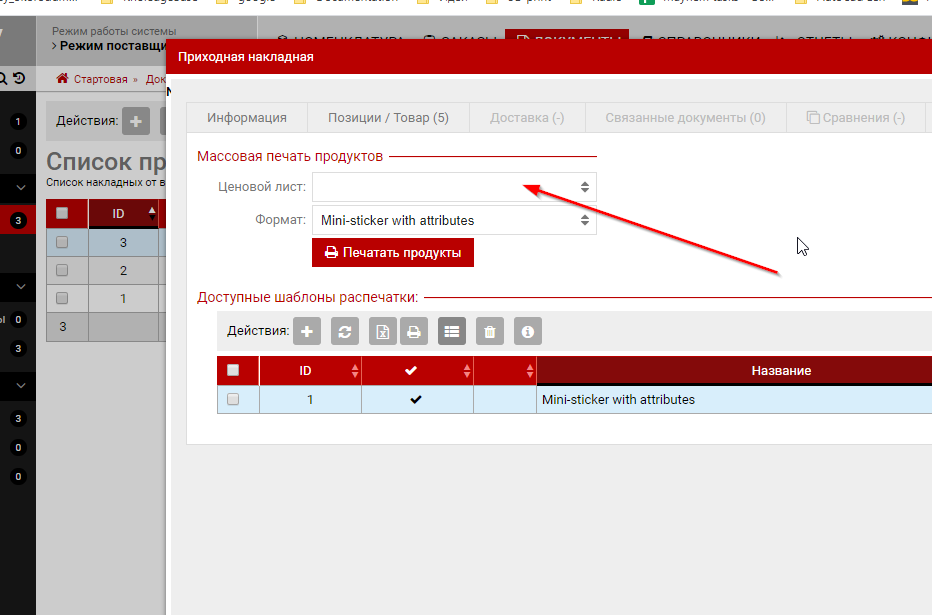Open the Ценовой лист dropdown
This screenshot has height=615, width=932.
[x=454, y=187]
